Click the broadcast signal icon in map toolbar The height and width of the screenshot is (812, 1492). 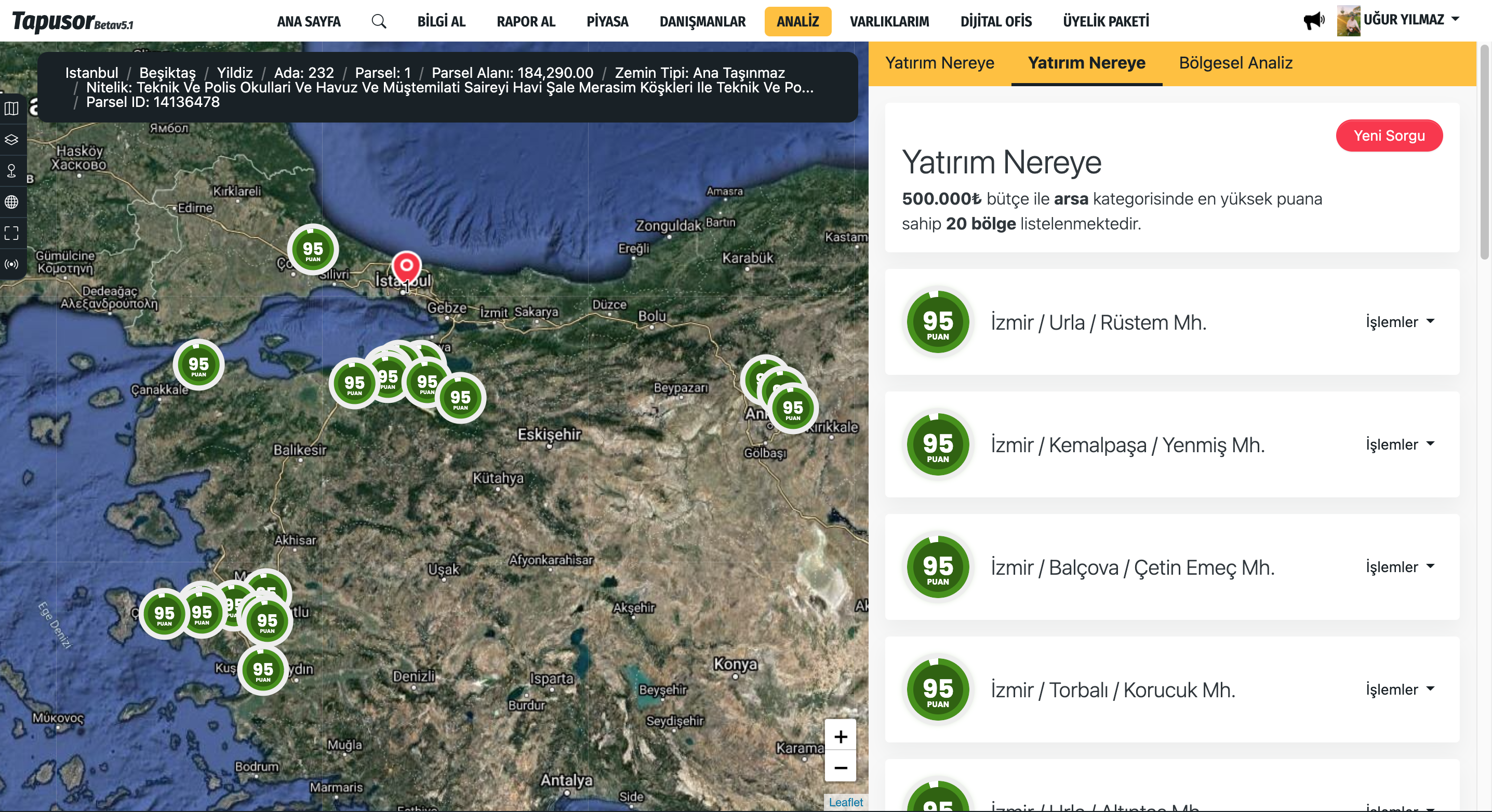click(x=11, y=264)
